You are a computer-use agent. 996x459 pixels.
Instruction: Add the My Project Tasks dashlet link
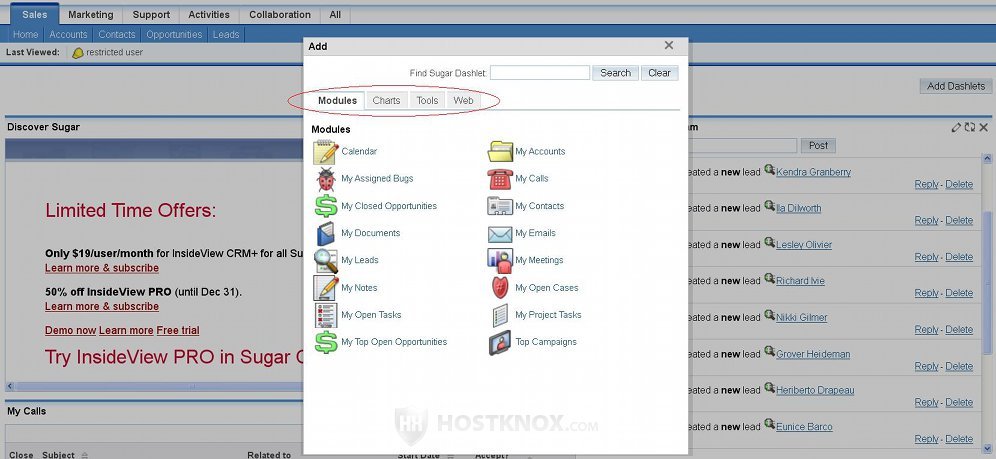click(548, 315)
